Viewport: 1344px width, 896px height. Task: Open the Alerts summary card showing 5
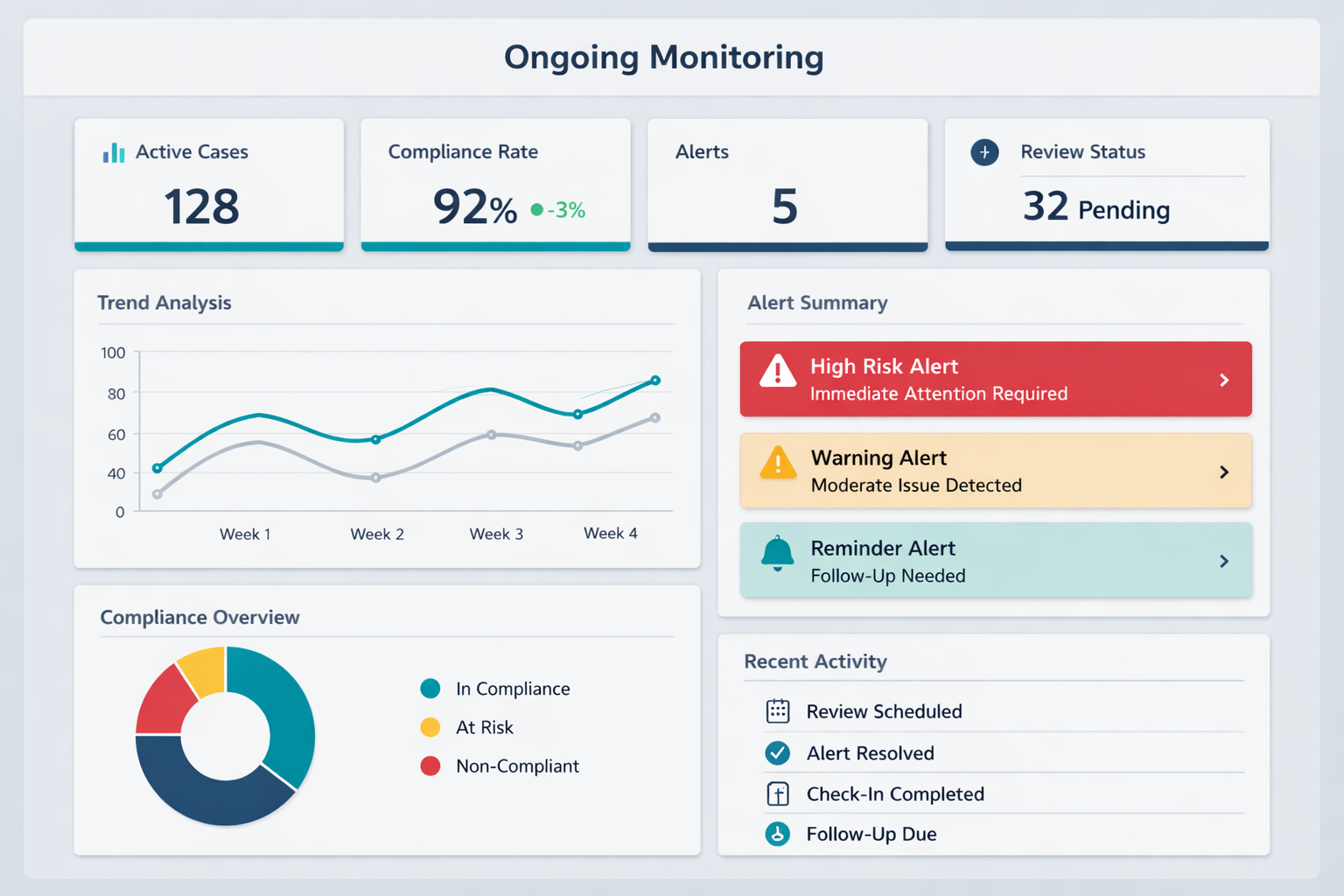click(x=787, y=185)
